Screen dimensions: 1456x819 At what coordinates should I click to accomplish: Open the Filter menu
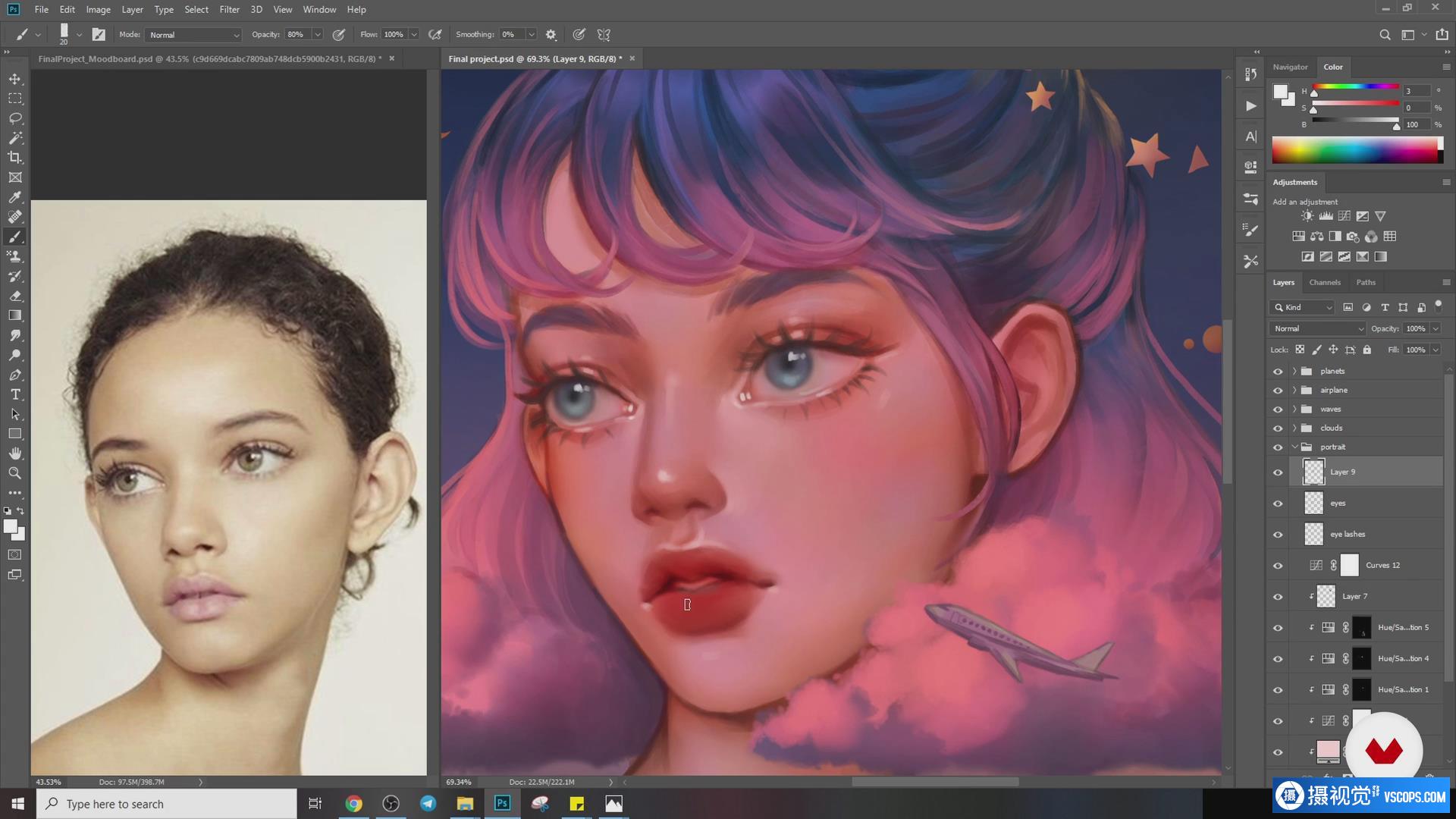click(229, 10)
